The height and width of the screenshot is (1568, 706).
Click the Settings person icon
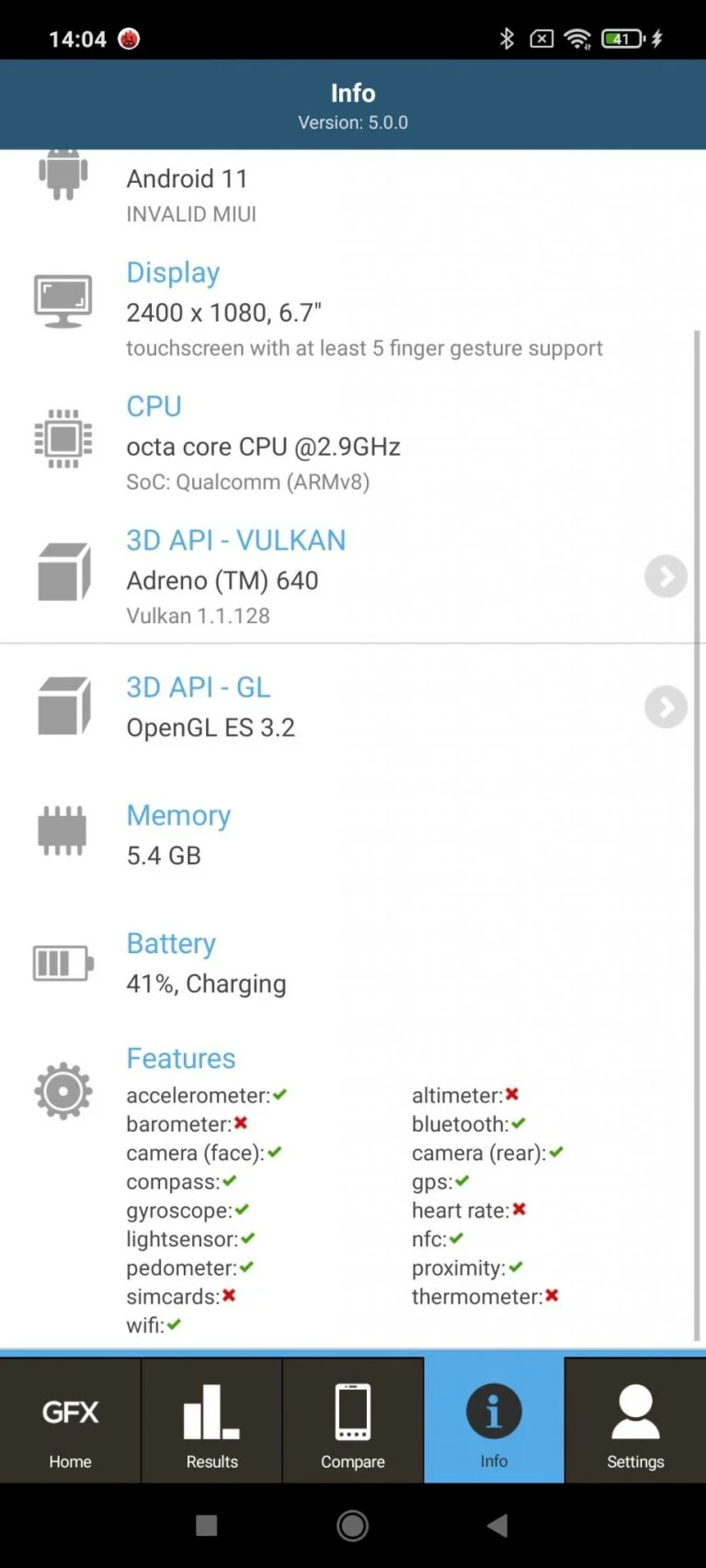(635, 1410)
